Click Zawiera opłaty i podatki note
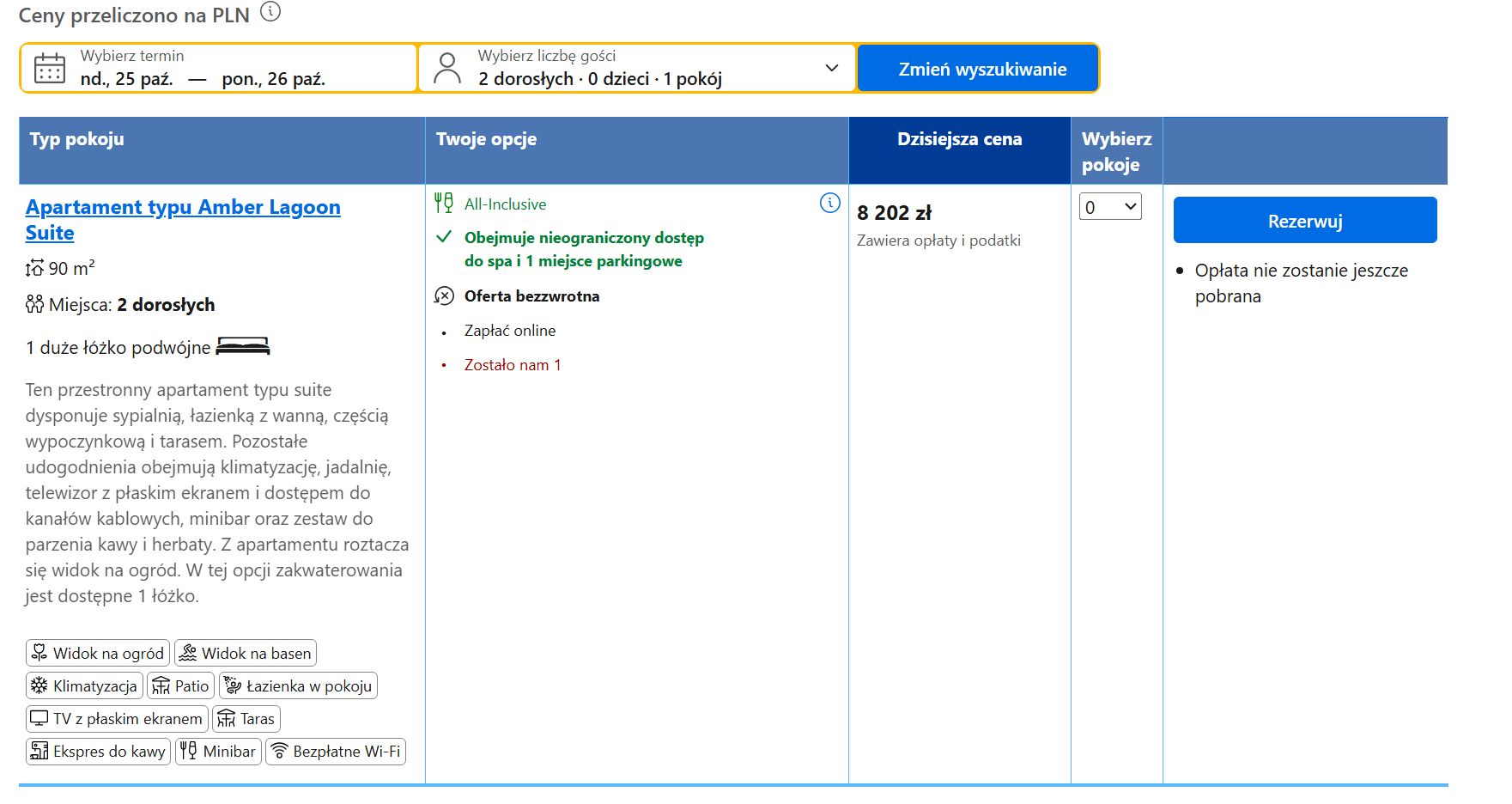Screen dimensions: 1512x804 tap(938, 241)
